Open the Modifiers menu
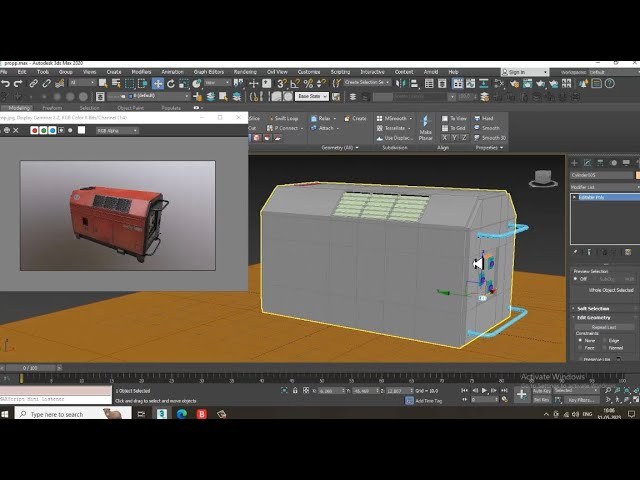The height and width of the screenshot is (480, 640). click(x=141, y=72)
